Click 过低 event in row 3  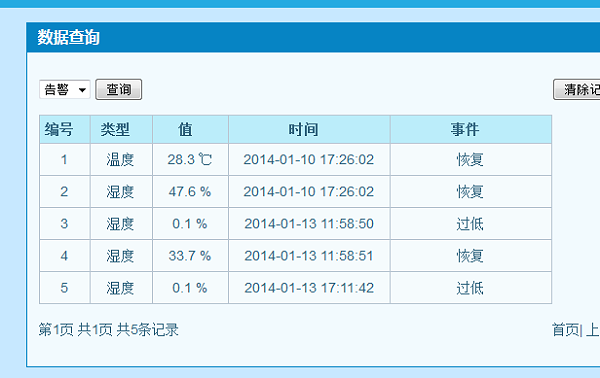(x=470, y=224)
